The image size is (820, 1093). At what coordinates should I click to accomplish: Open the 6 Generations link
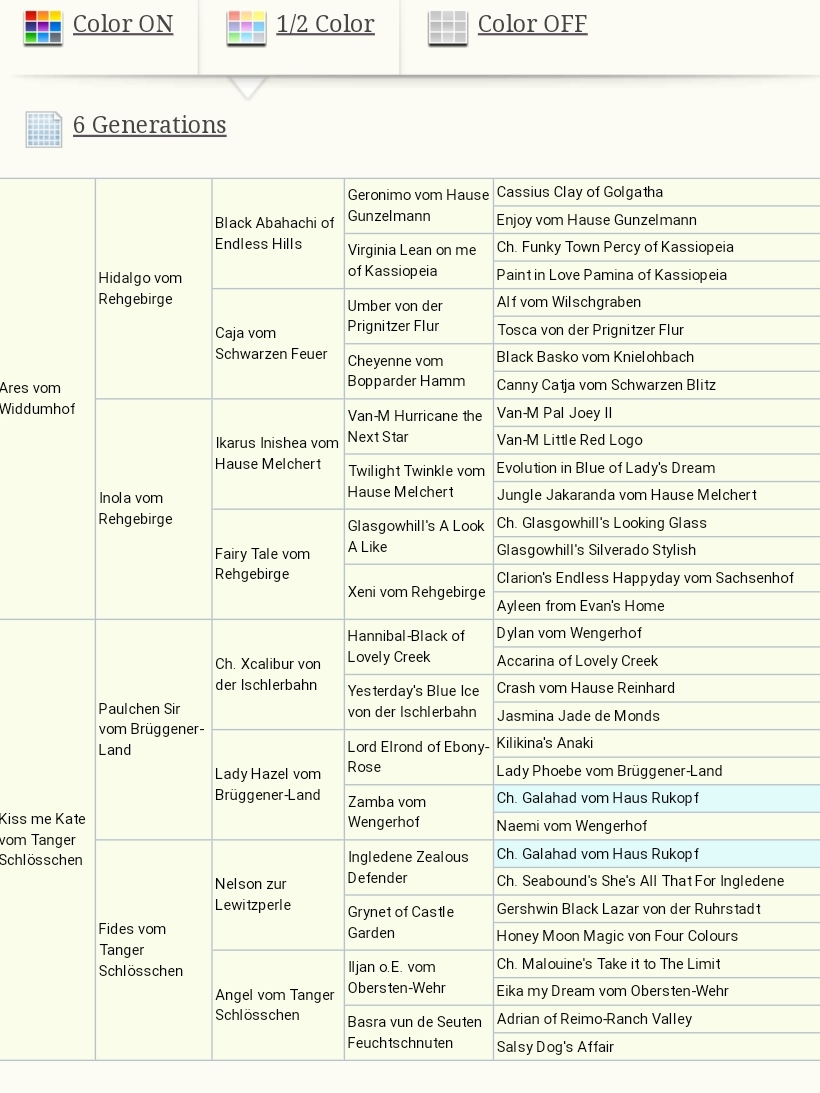(150, 125)
